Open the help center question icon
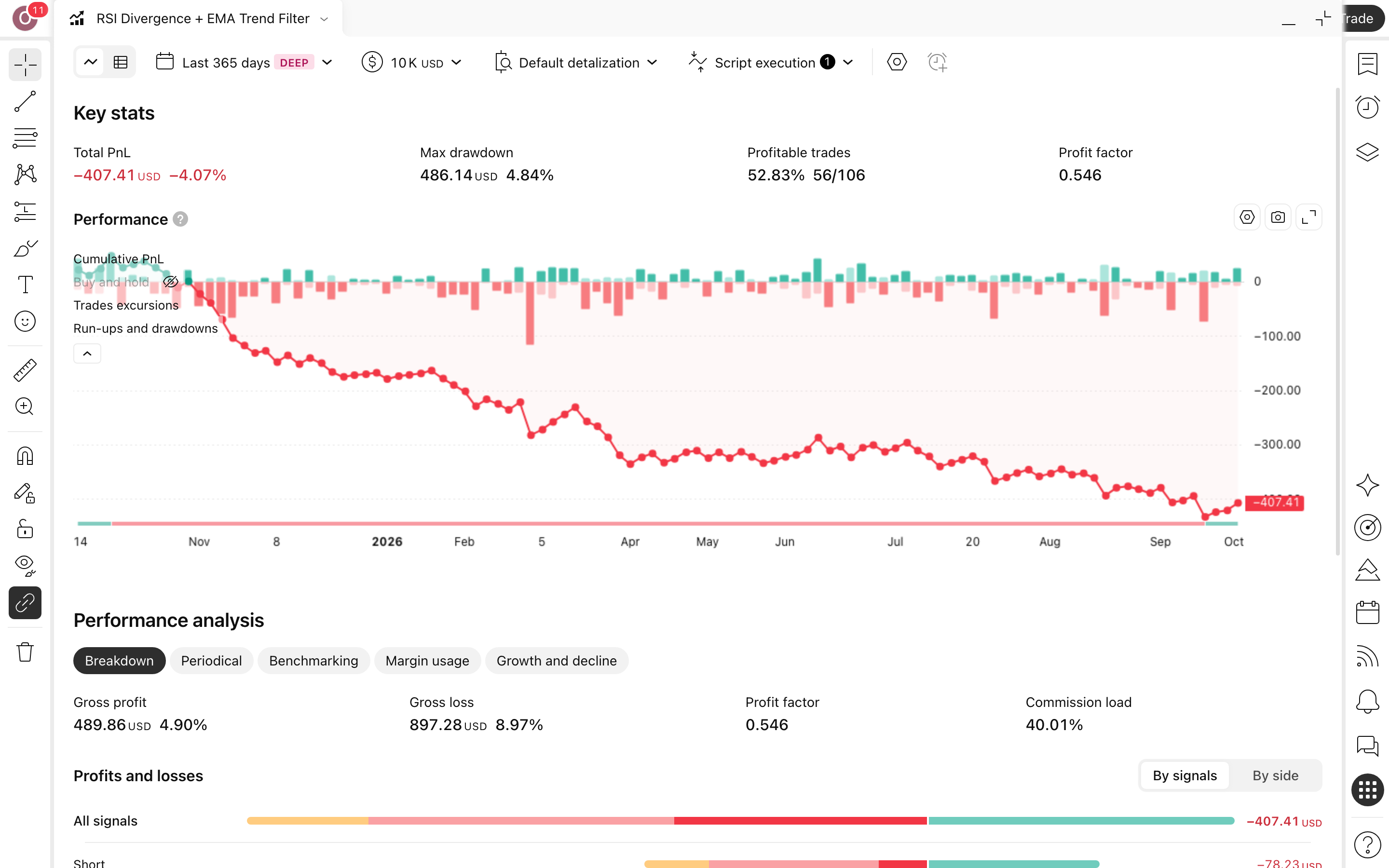 (1367, 844)
